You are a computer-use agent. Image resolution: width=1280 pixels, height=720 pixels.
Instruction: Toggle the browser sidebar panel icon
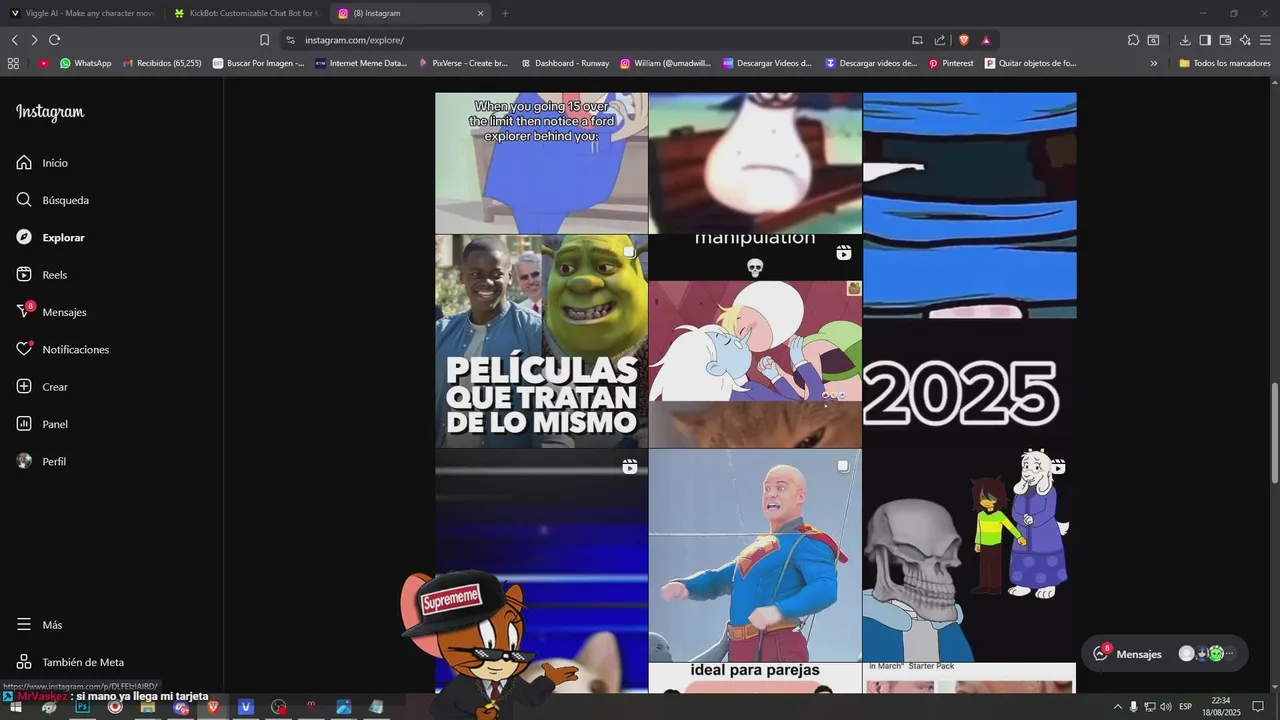(x=1205, y=40)
